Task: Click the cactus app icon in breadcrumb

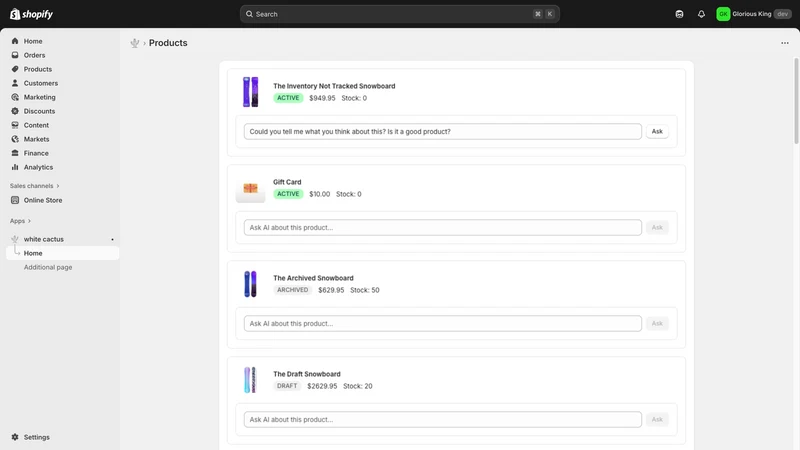Action: click(x=135, y=43)
